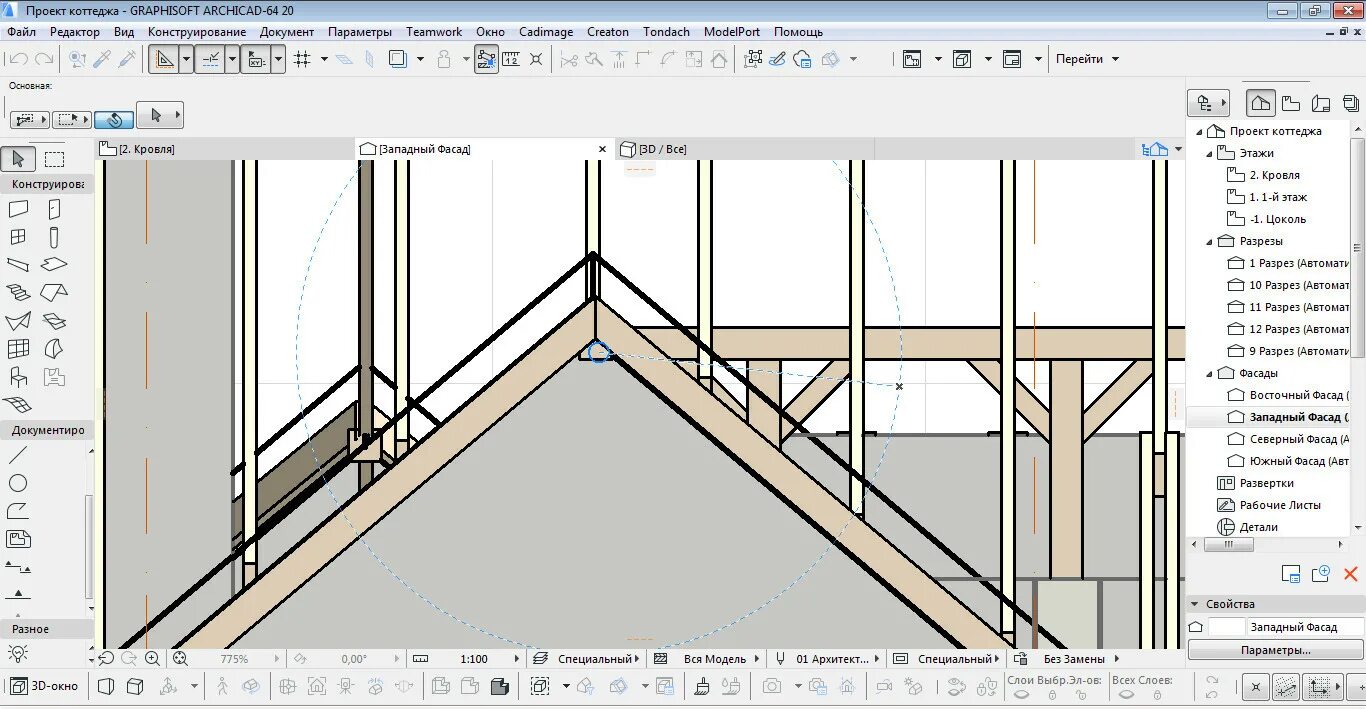1366x709 pixels.
Task: Delete with red X in Navigator
Action: [x=1350, y=574]
